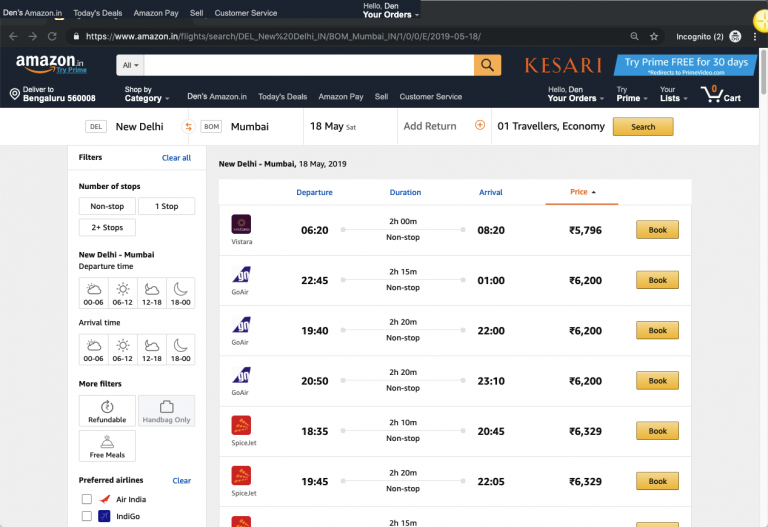Click GoAir logo on the 22:45 flight
The width and height of the screenshot is (768, 527).
[x=241, y=275]
